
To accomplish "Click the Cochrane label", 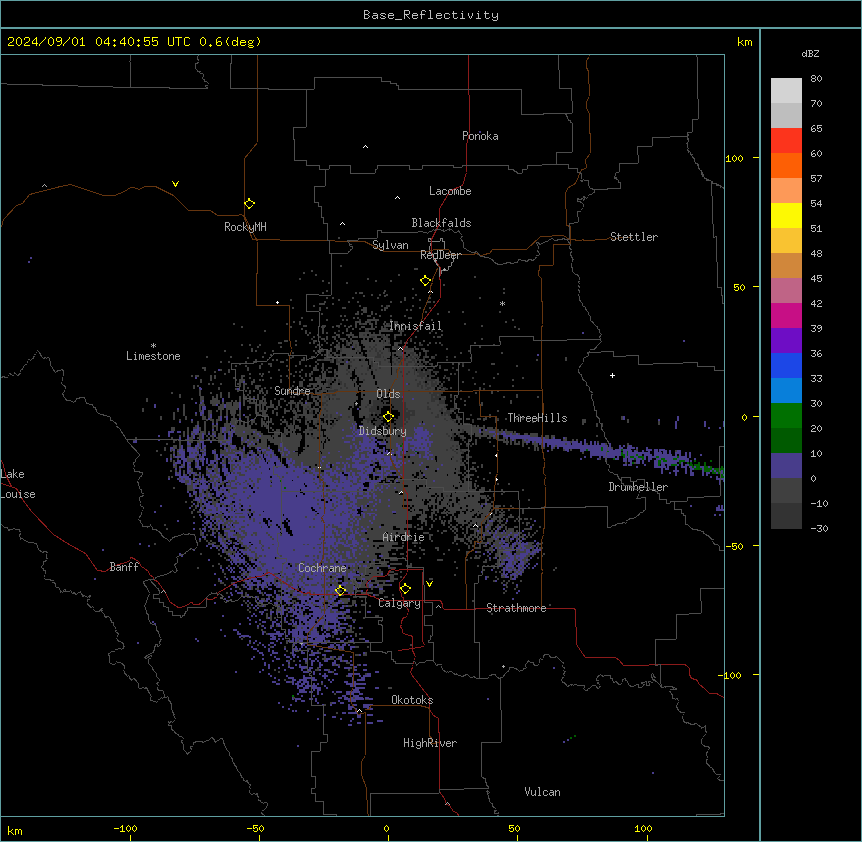I will pos(322,568).
